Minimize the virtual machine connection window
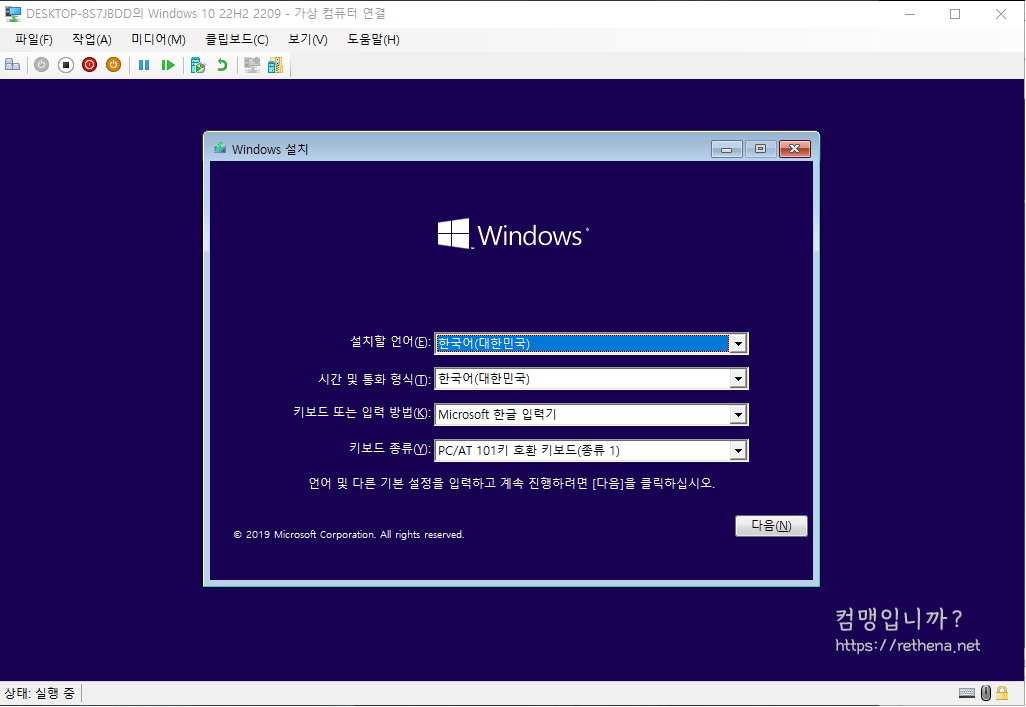 (910, 14)
